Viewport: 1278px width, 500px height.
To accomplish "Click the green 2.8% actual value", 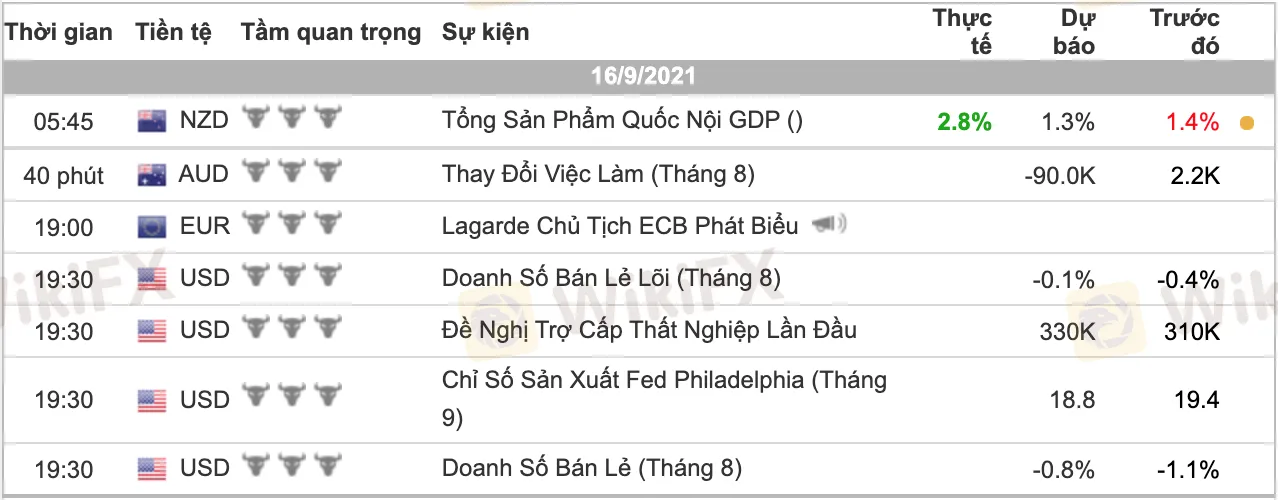I will tap(964, 122).
